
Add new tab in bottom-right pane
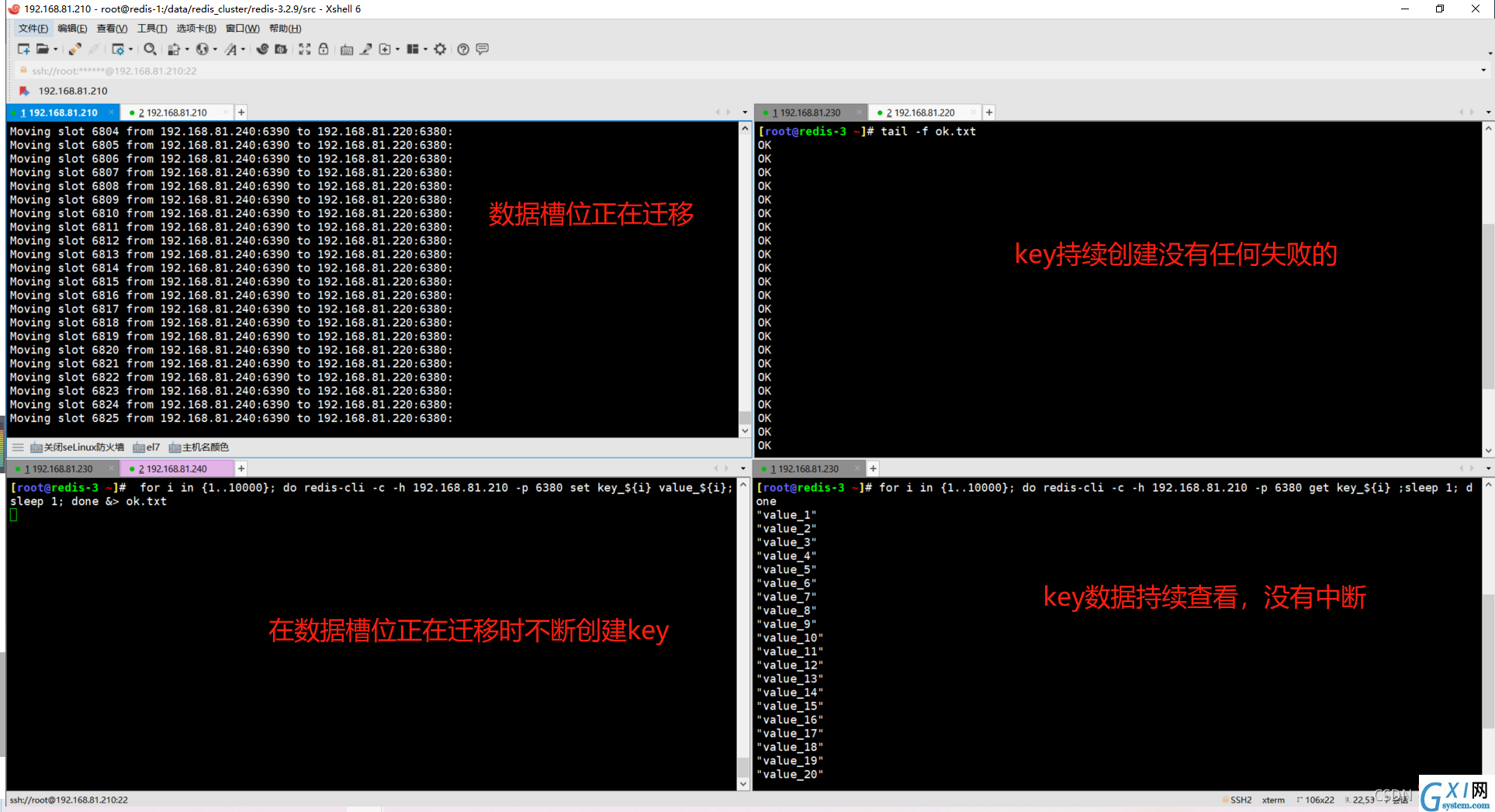[873, 468]
